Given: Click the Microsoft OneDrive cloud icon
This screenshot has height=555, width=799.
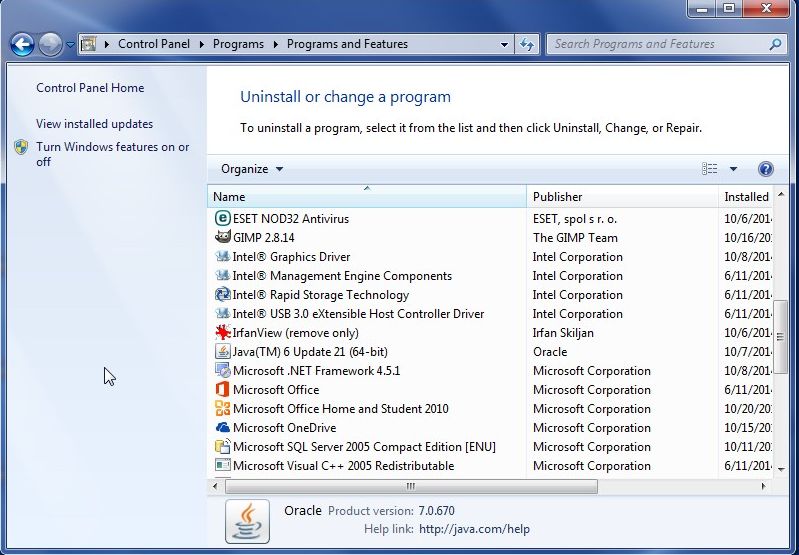Looking at the screenshot, I should [x=222, y=428].
